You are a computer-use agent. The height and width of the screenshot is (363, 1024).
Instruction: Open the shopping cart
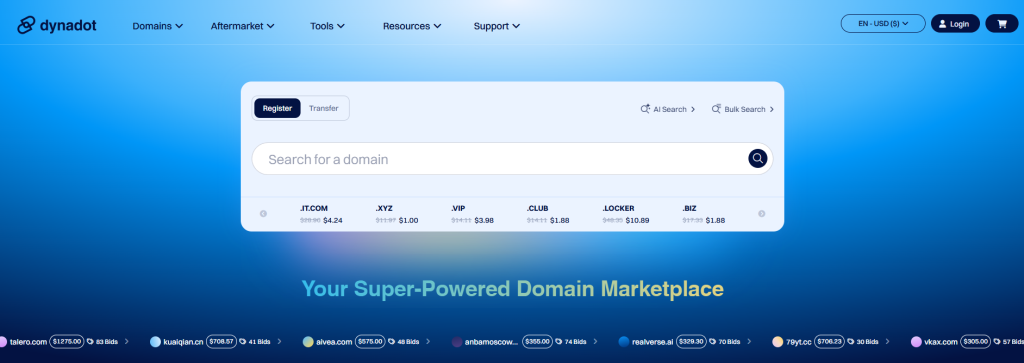[x=1001, y=24]
